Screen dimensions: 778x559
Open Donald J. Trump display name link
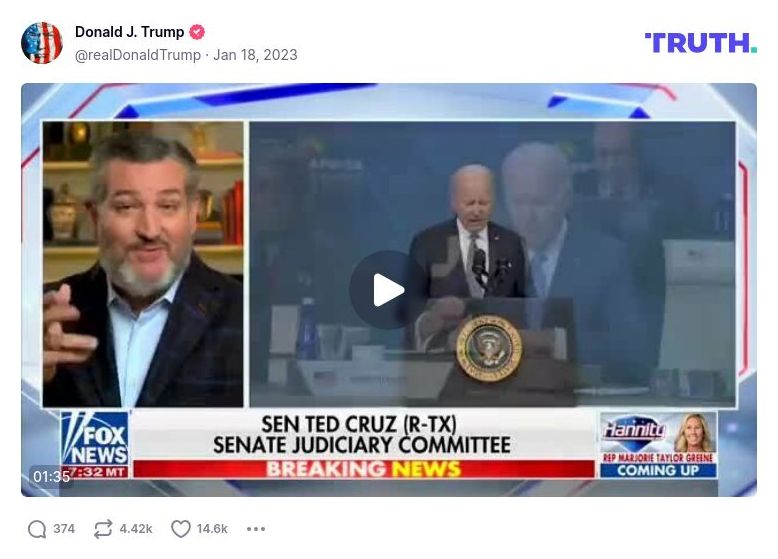130,32
